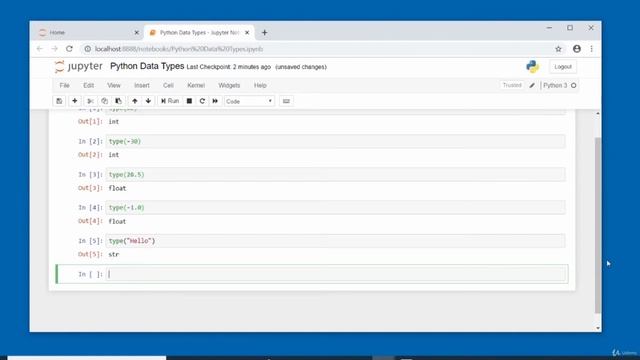Click the Jupyter logo
The image size is (640, 360).
(78, 67)
